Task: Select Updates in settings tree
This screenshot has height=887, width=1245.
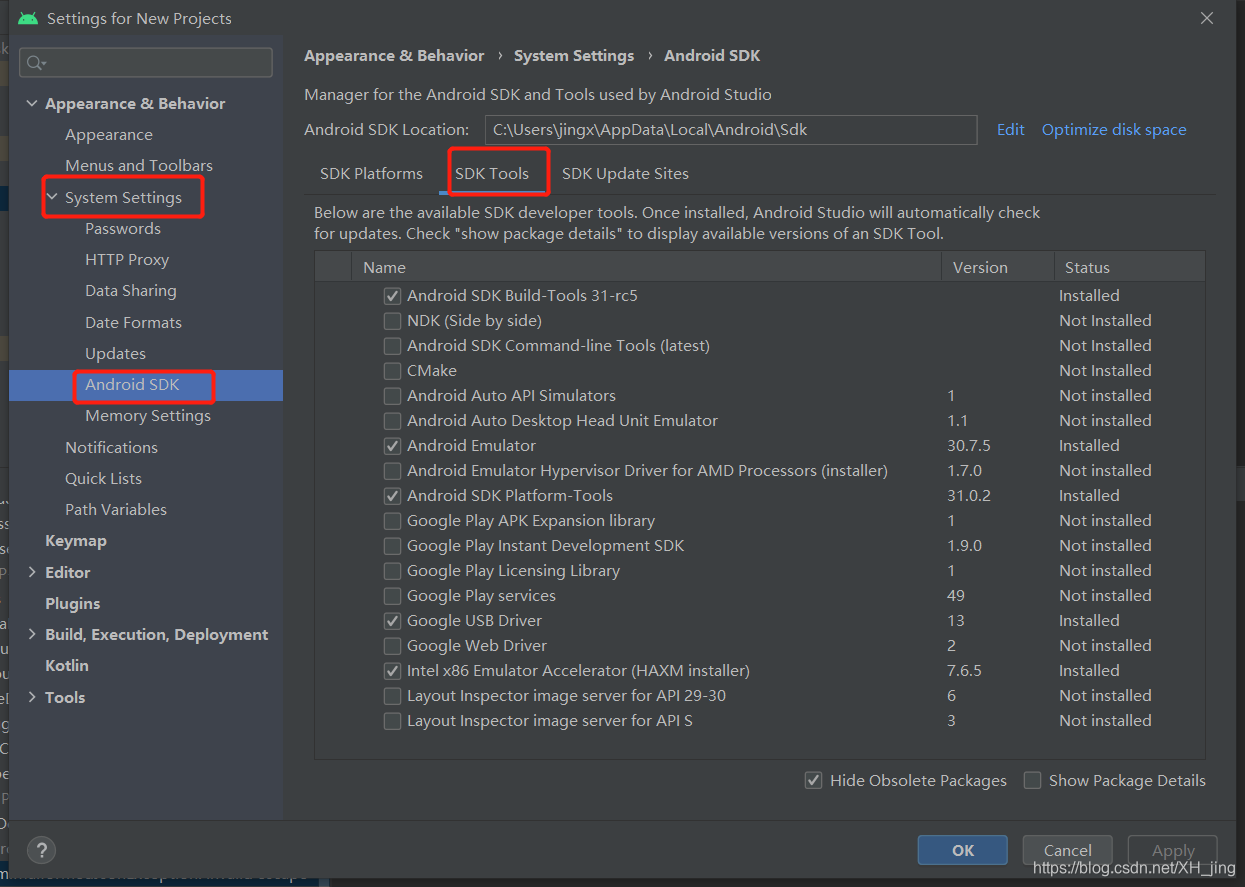Action: (x=115, y=354)
